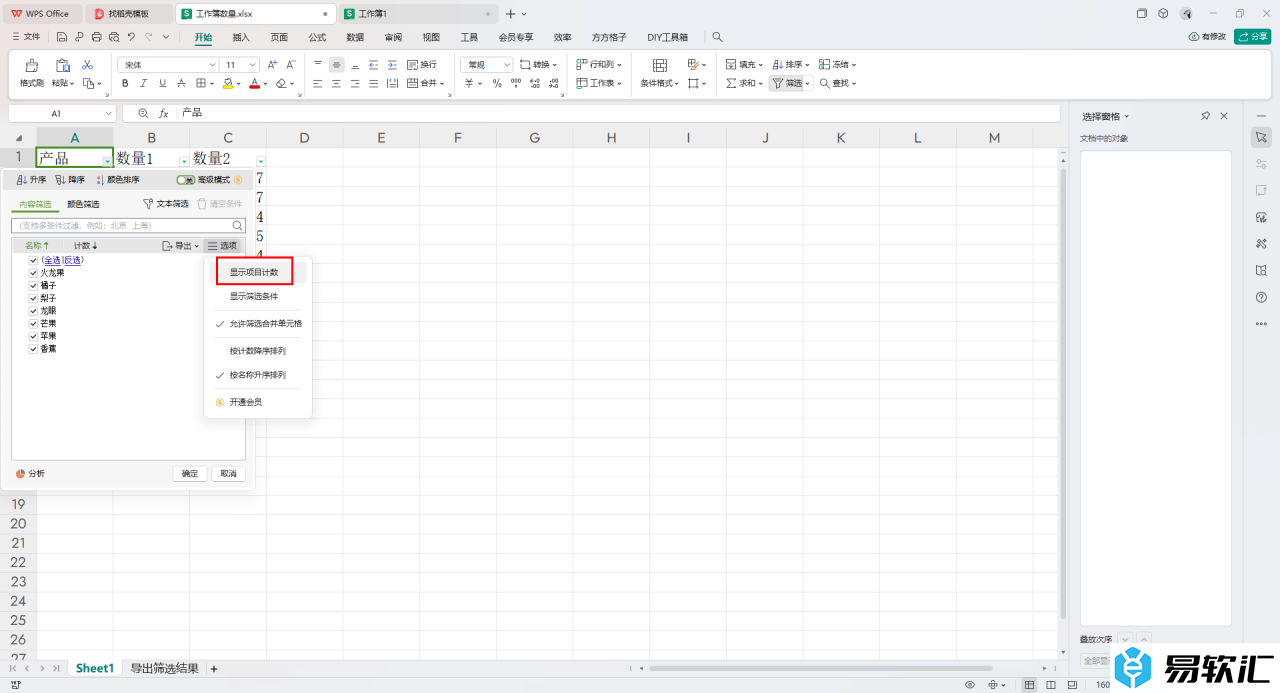
Task: Click the 确定 button
Action: point(190,474)
